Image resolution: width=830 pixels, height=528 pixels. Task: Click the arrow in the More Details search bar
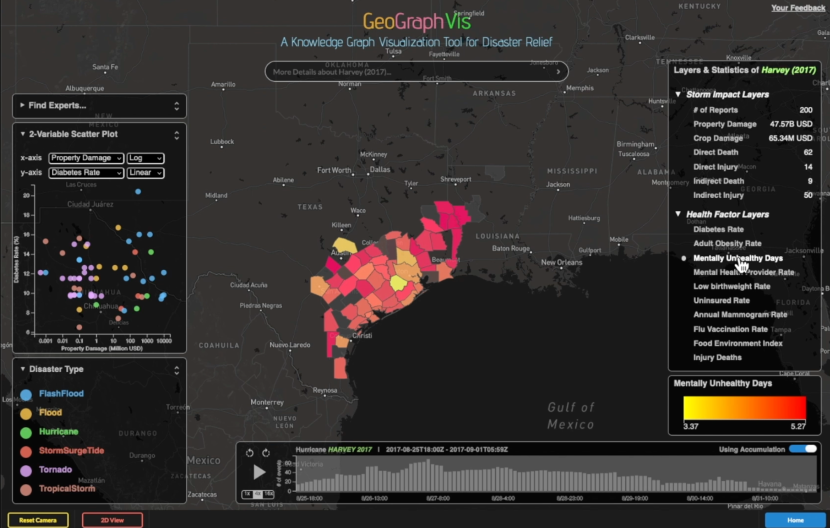coord(558,71)
